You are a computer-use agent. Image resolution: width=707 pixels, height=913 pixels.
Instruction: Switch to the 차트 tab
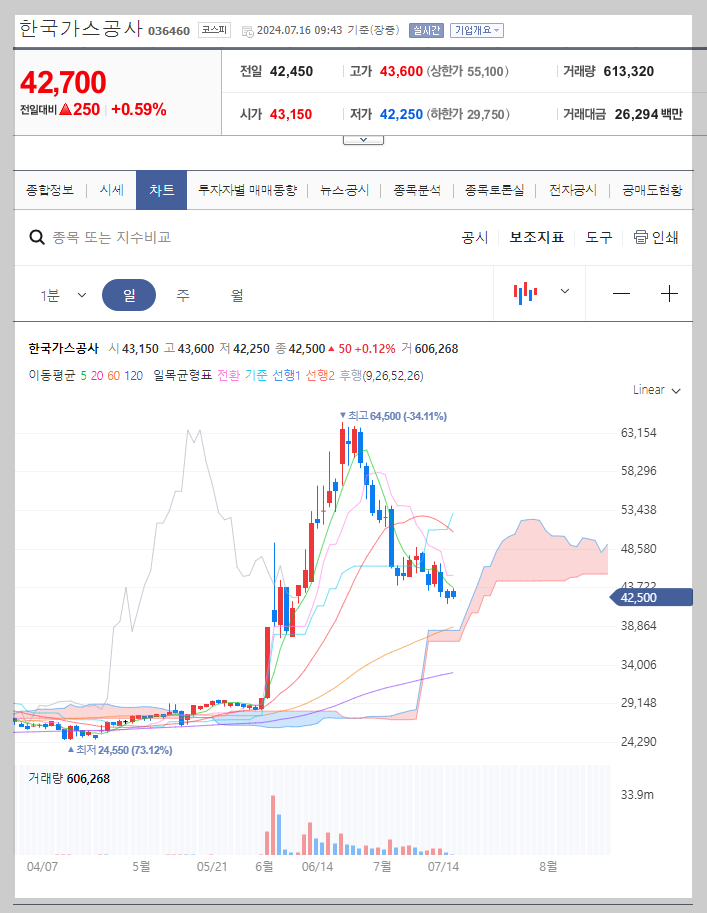point(161,190)
